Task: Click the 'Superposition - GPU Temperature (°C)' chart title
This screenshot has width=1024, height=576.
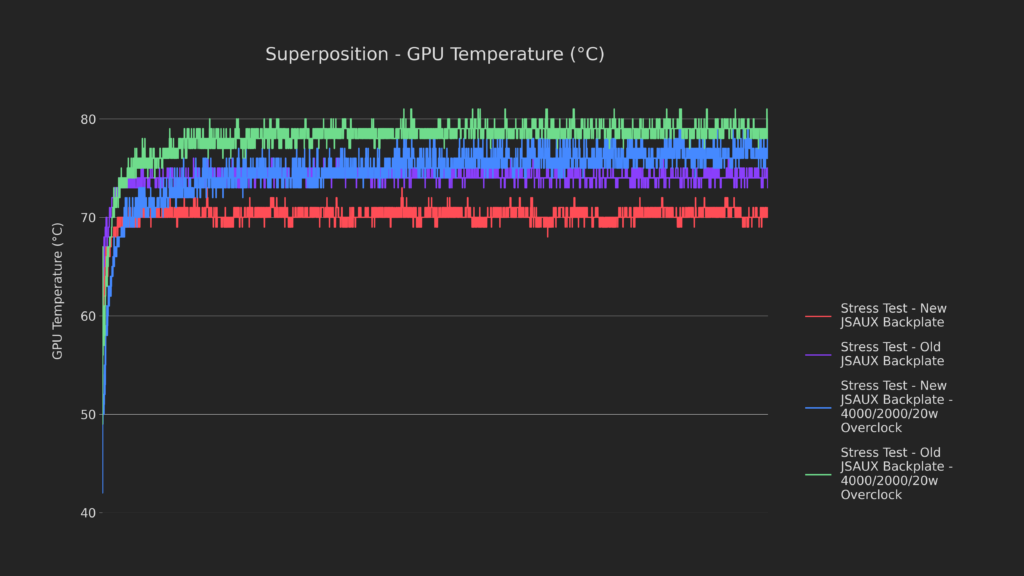Action: click(x=434, y=54)
